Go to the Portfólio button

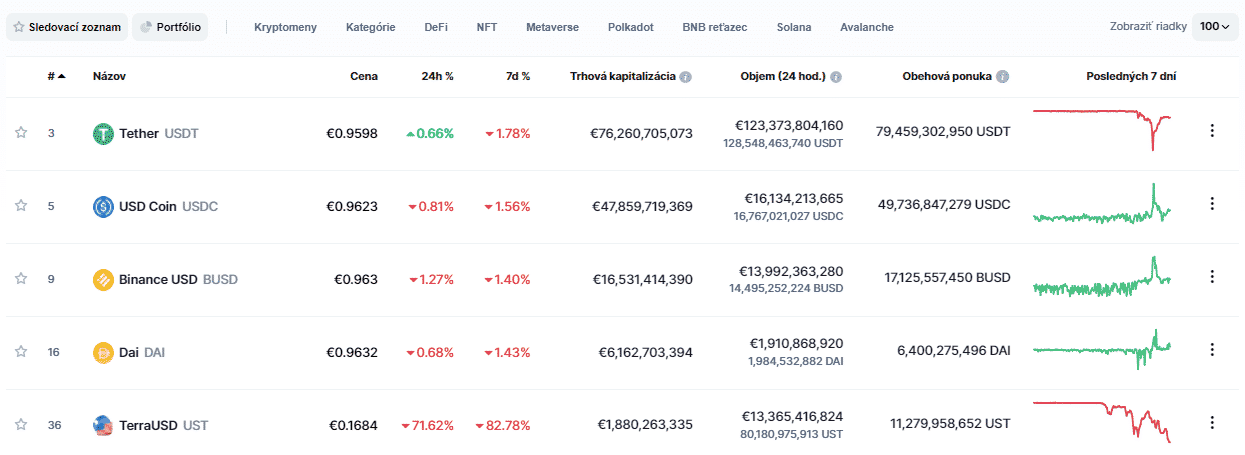[170, 27]
